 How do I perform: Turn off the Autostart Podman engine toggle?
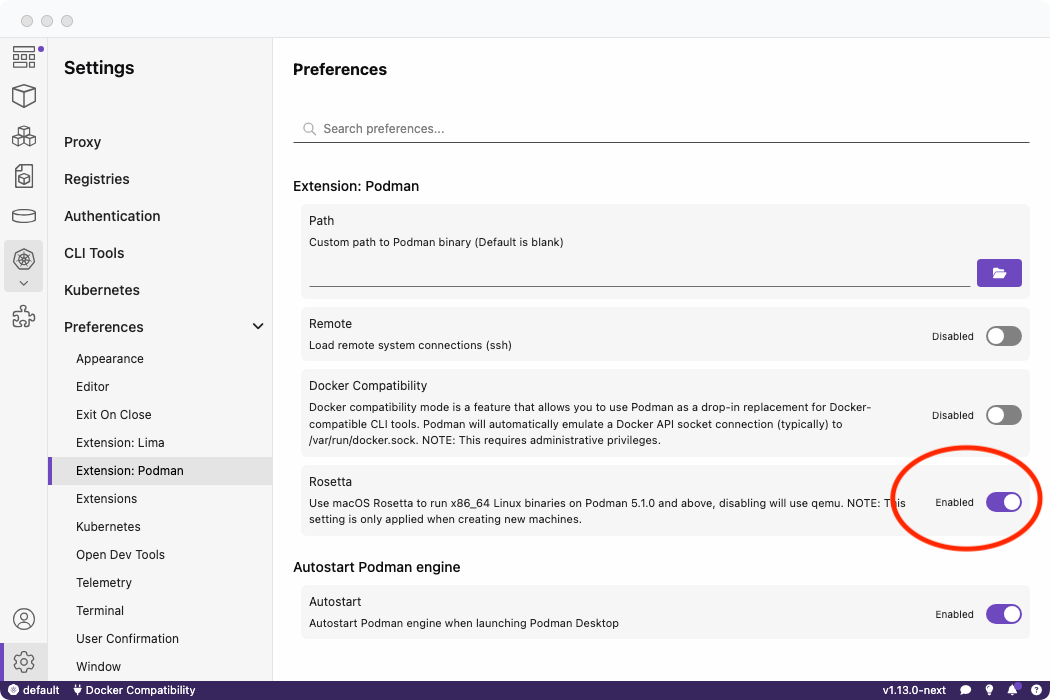pyautogui.click(x=1003, y=614)
